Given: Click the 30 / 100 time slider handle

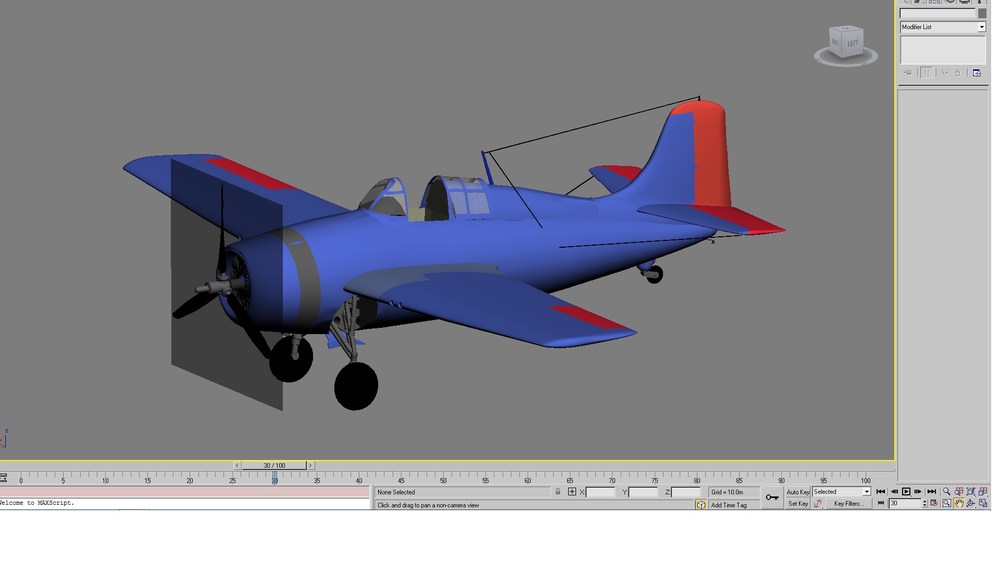Looking at the screenshot, I should 274,466.
